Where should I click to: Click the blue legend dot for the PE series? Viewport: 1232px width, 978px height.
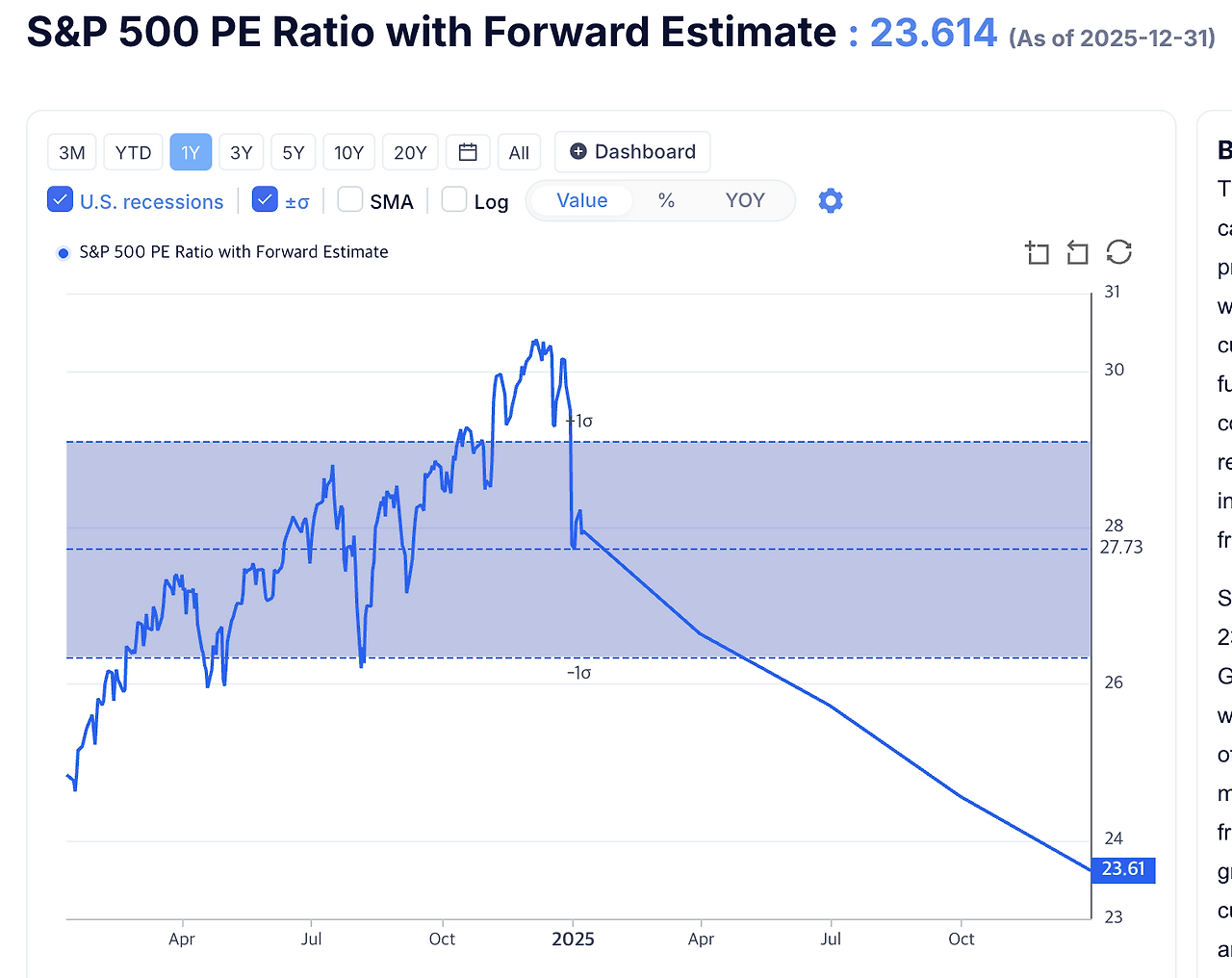click(63, 252)
